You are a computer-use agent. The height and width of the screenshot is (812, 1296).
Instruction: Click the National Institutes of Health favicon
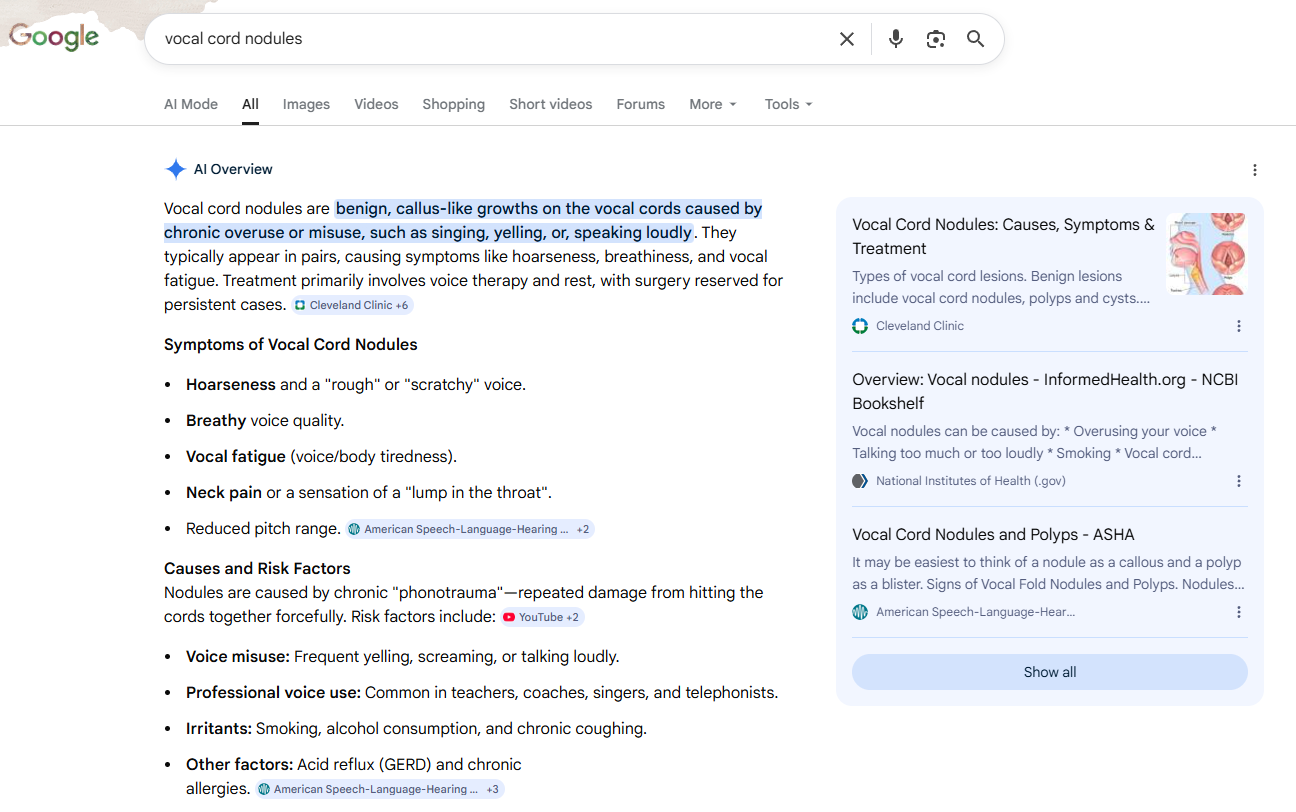pyautogui.click(x=860, y=481)
